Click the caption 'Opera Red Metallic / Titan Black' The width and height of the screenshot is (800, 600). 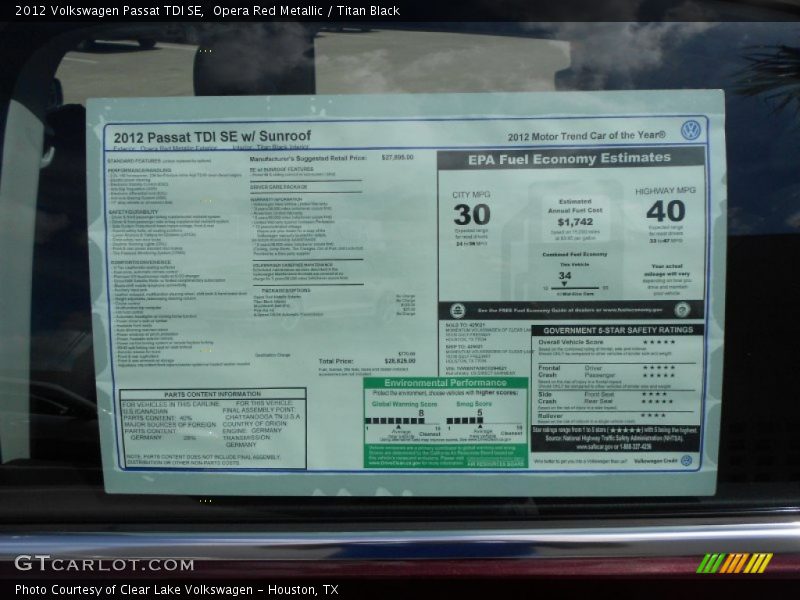coord(306,10)
